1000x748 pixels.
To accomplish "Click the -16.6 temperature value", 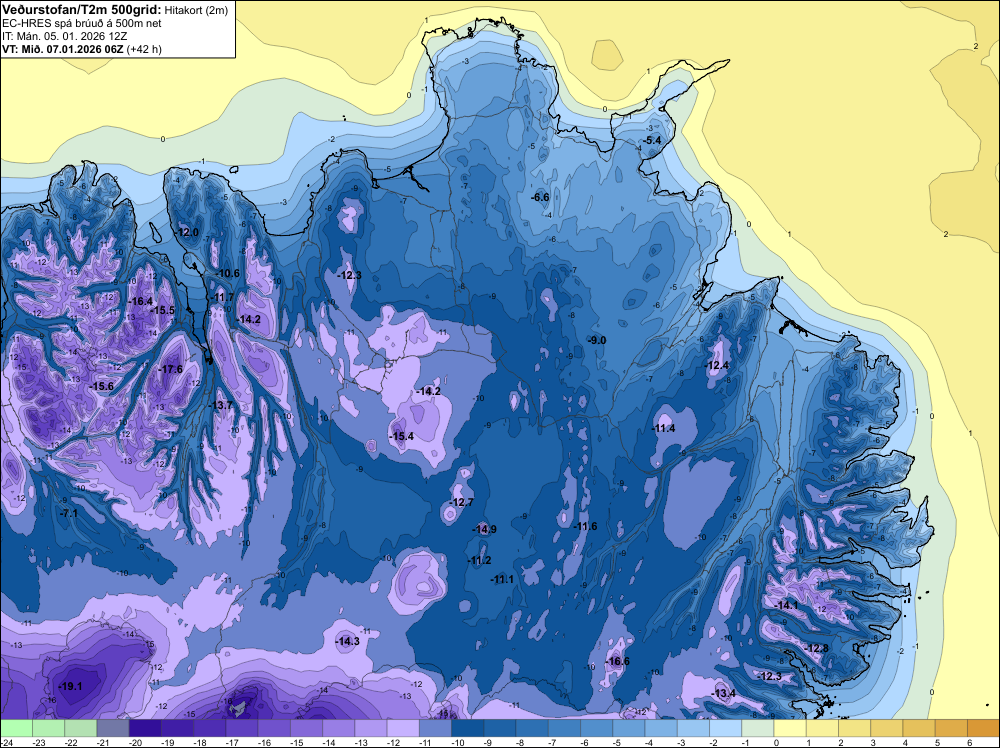I will tap(617, 661).
